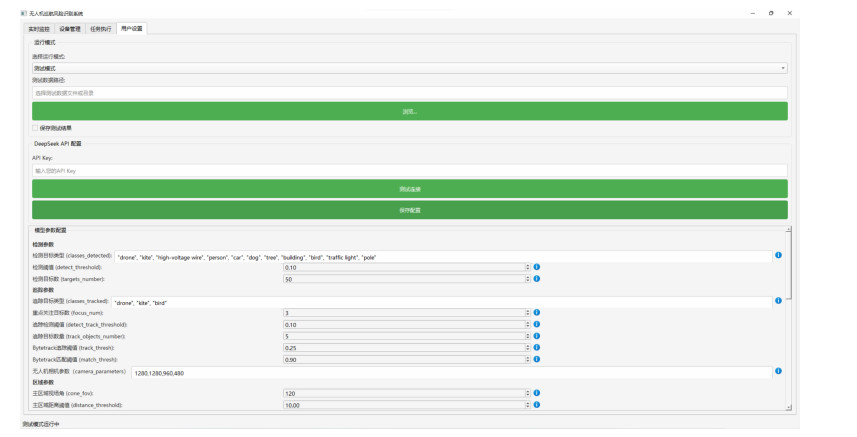Viewport: 857px width, 437px height.
Task: Go to the 任务执行 tab
Action: pyautogui.click(x=101, y=29)
